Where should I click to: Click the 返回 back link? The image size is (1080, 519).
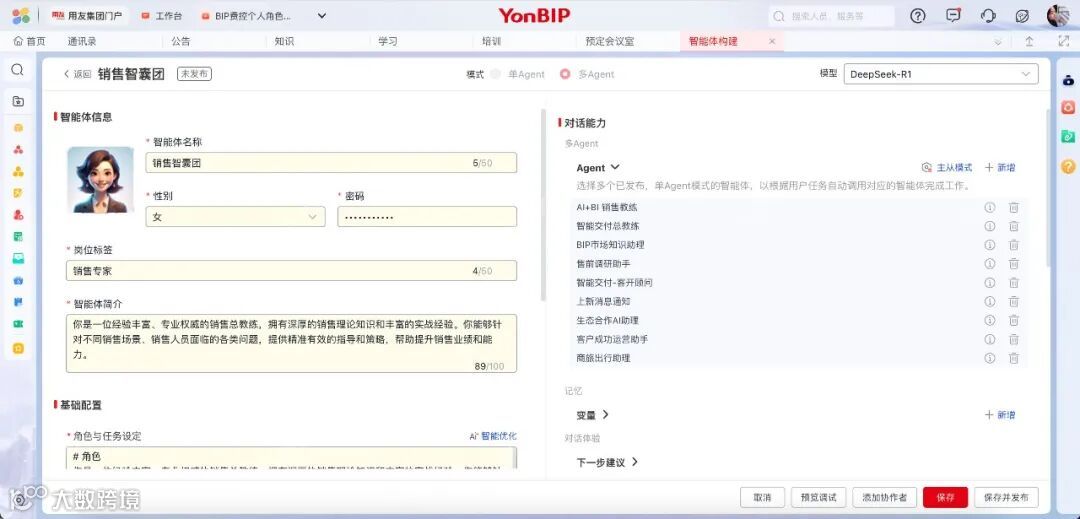[x=77, y=74]
